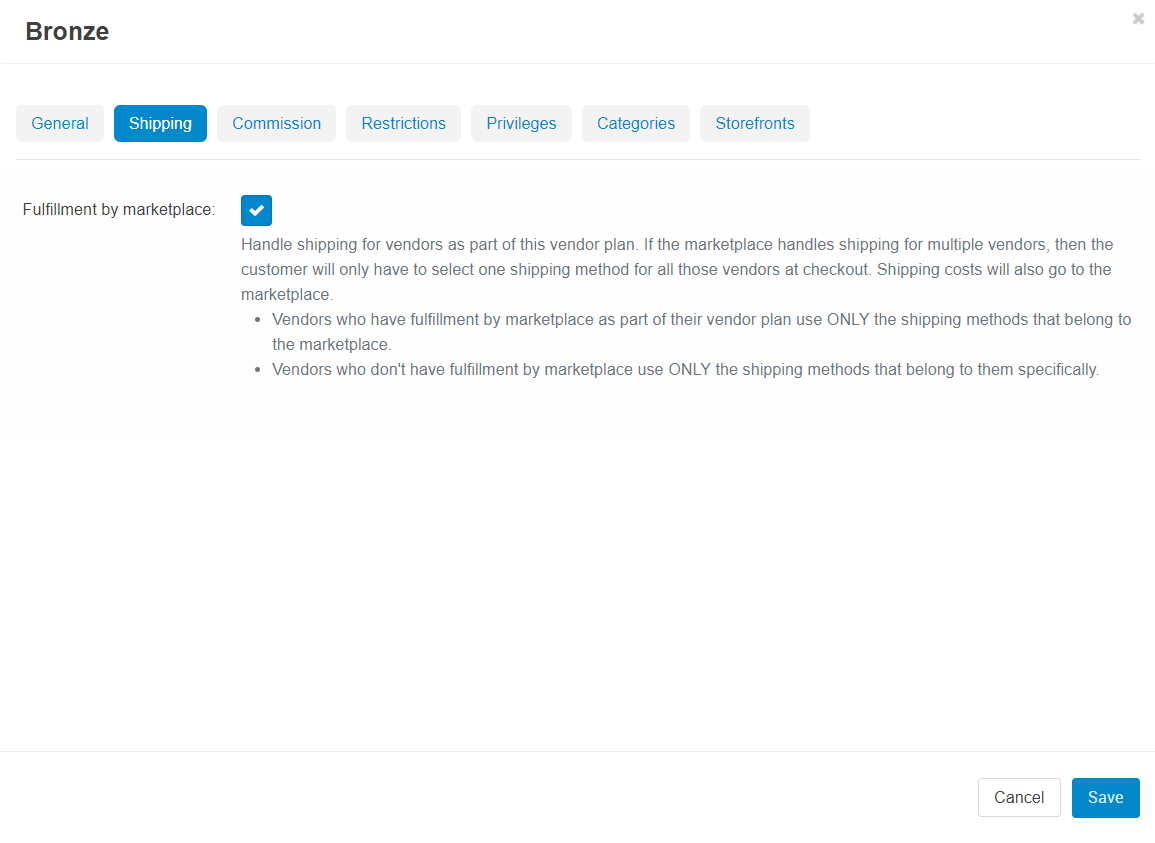The height and width of the screenshot is (843, 1155).
Task: Save the vendor plan changes
Action: click(1105, 797)
